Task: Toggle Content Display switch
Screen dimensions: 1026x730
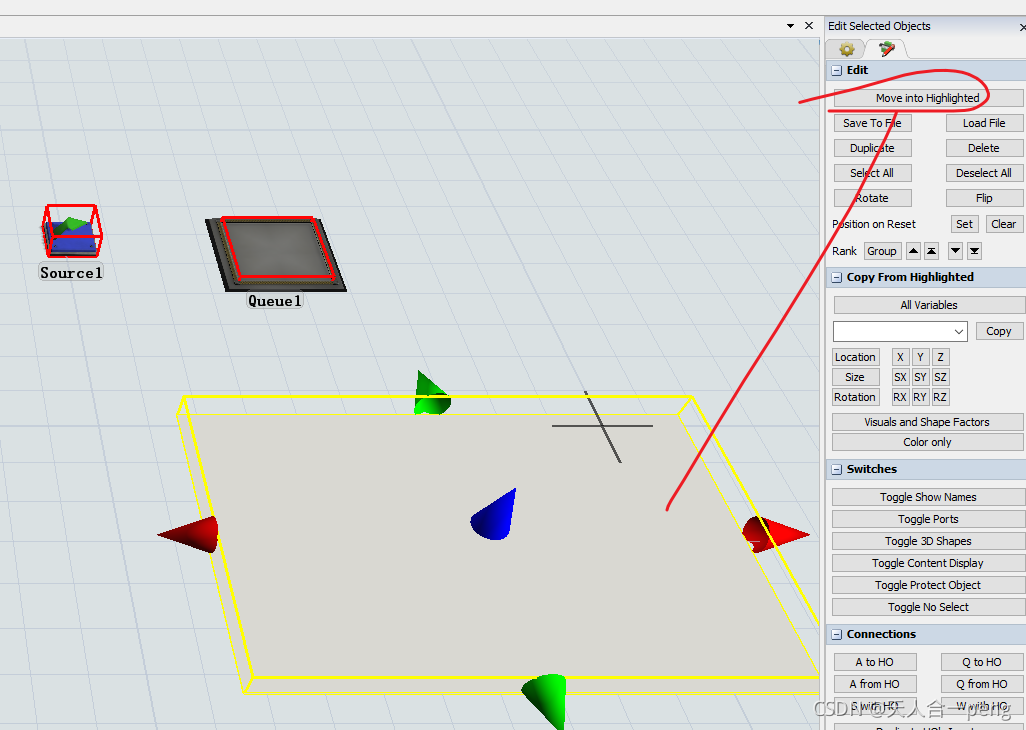Action: point(928,563)
